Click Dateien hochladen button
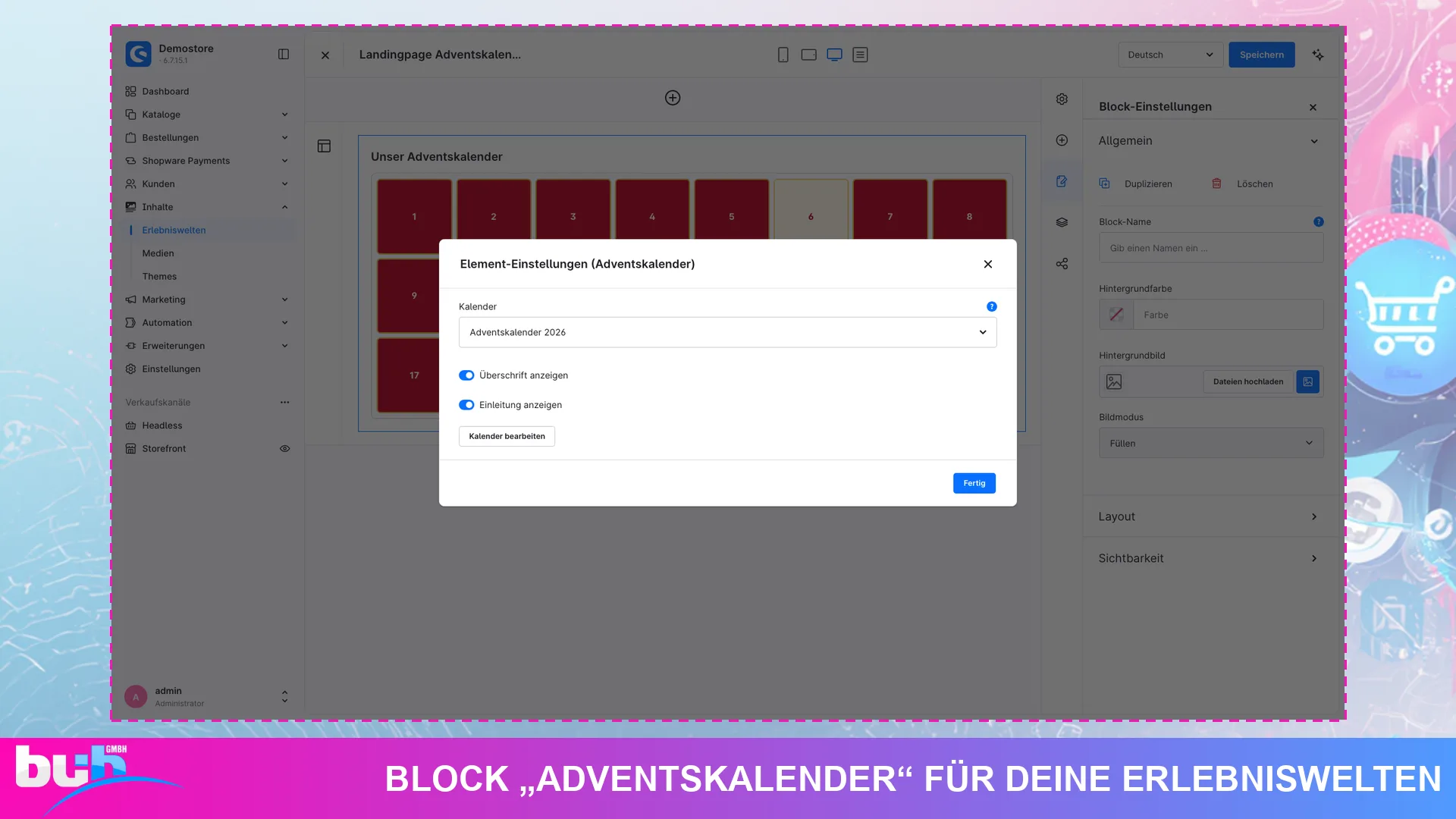 point(1248,381)
